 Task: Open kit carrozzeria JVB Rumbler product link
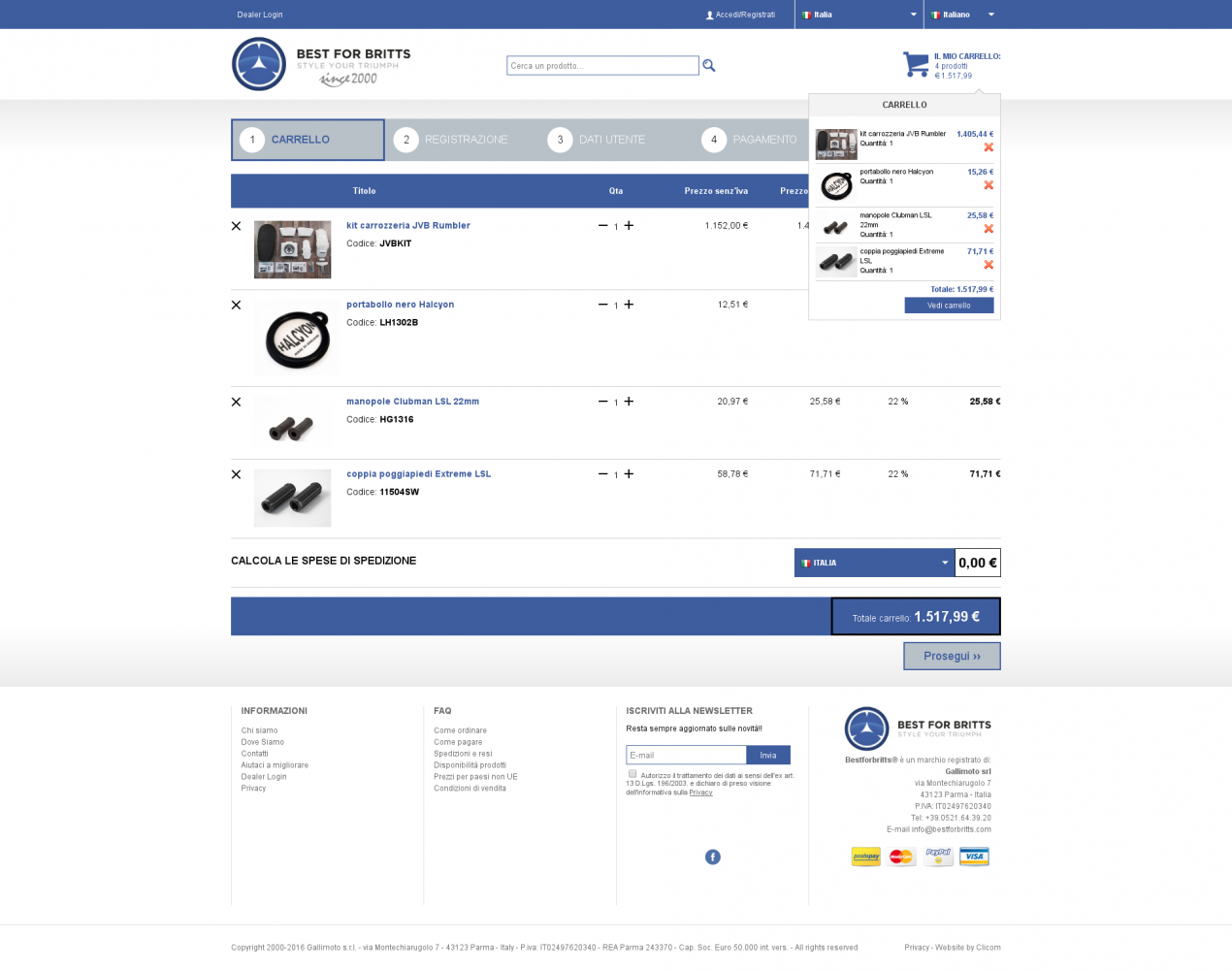[x=408, y=225]
